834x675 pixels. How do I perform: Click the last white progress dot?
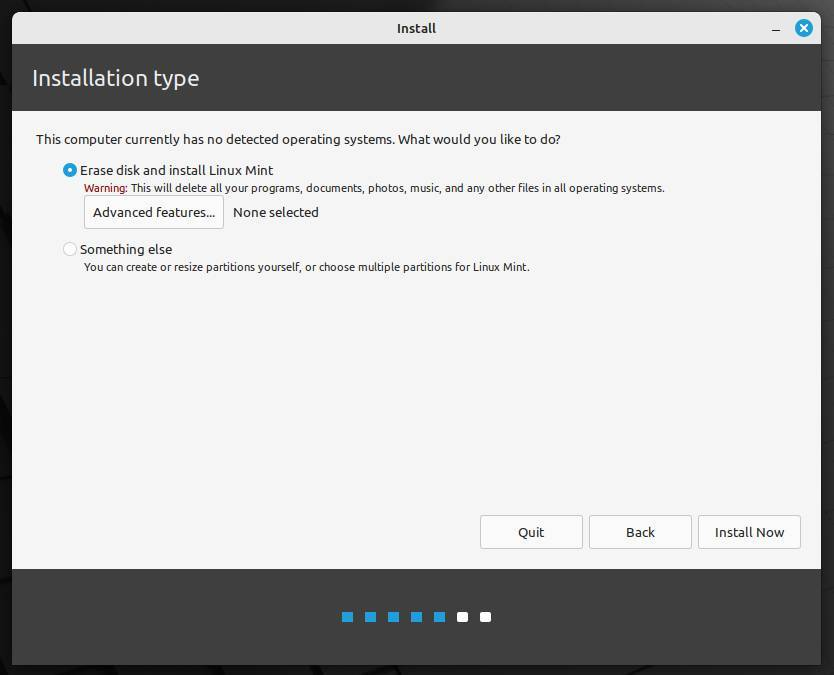tap(485, 617)
